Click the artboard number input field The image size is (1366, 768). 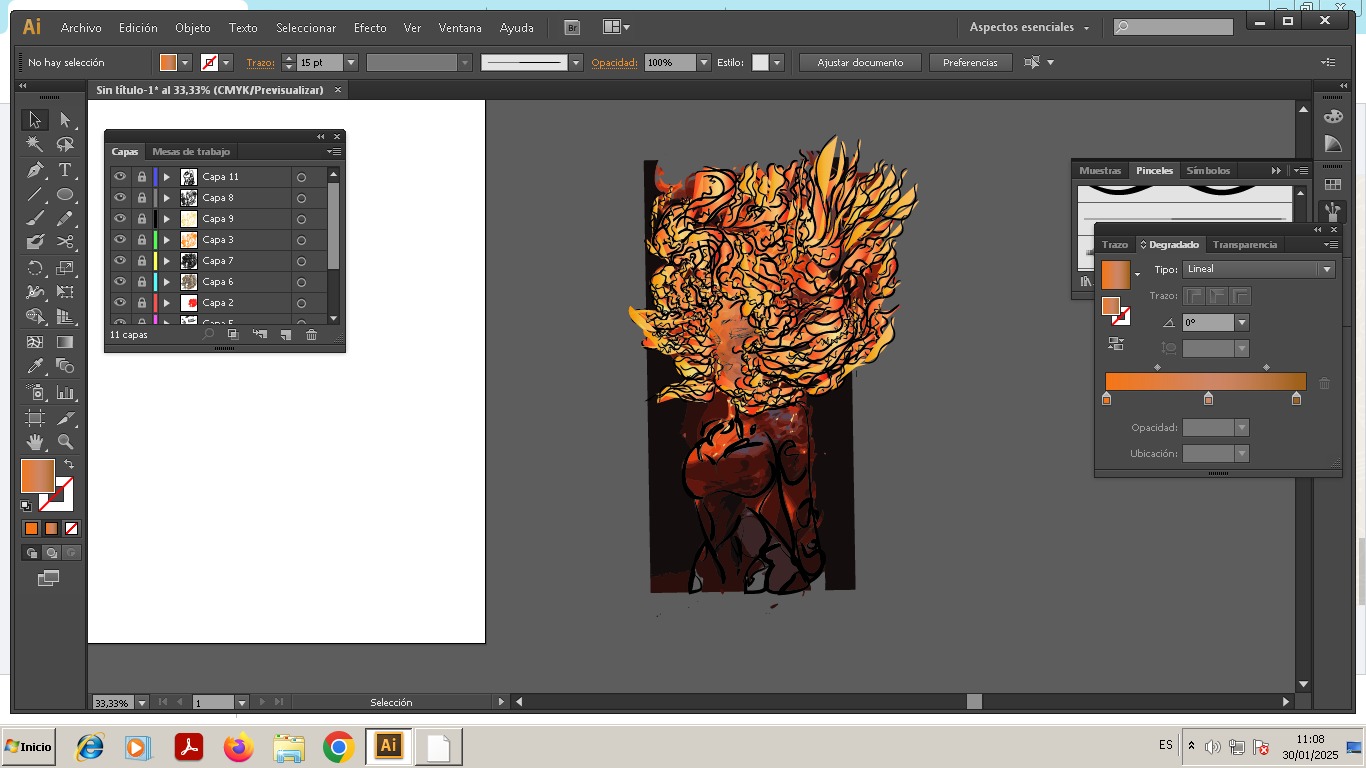(214, 703)
